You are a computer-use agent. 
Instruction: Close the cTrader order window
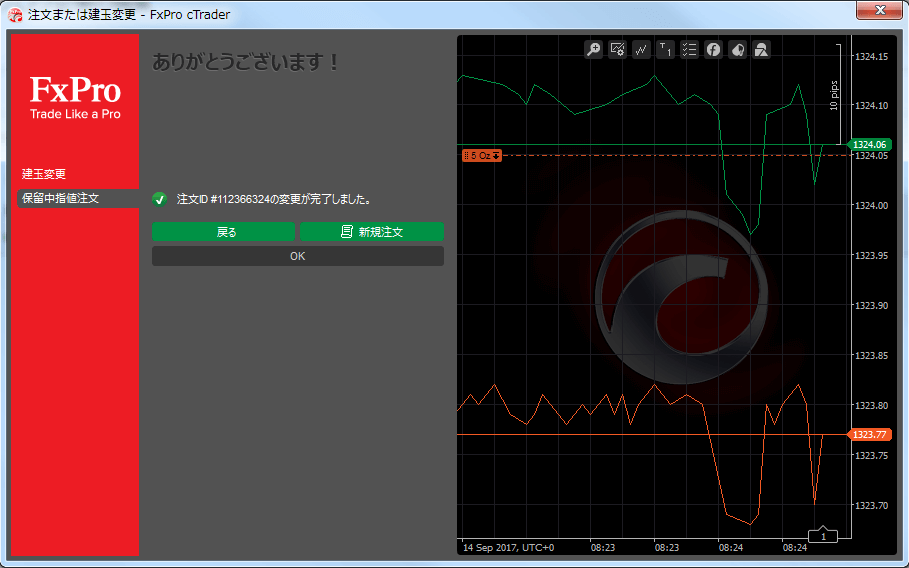pos(880,10)
